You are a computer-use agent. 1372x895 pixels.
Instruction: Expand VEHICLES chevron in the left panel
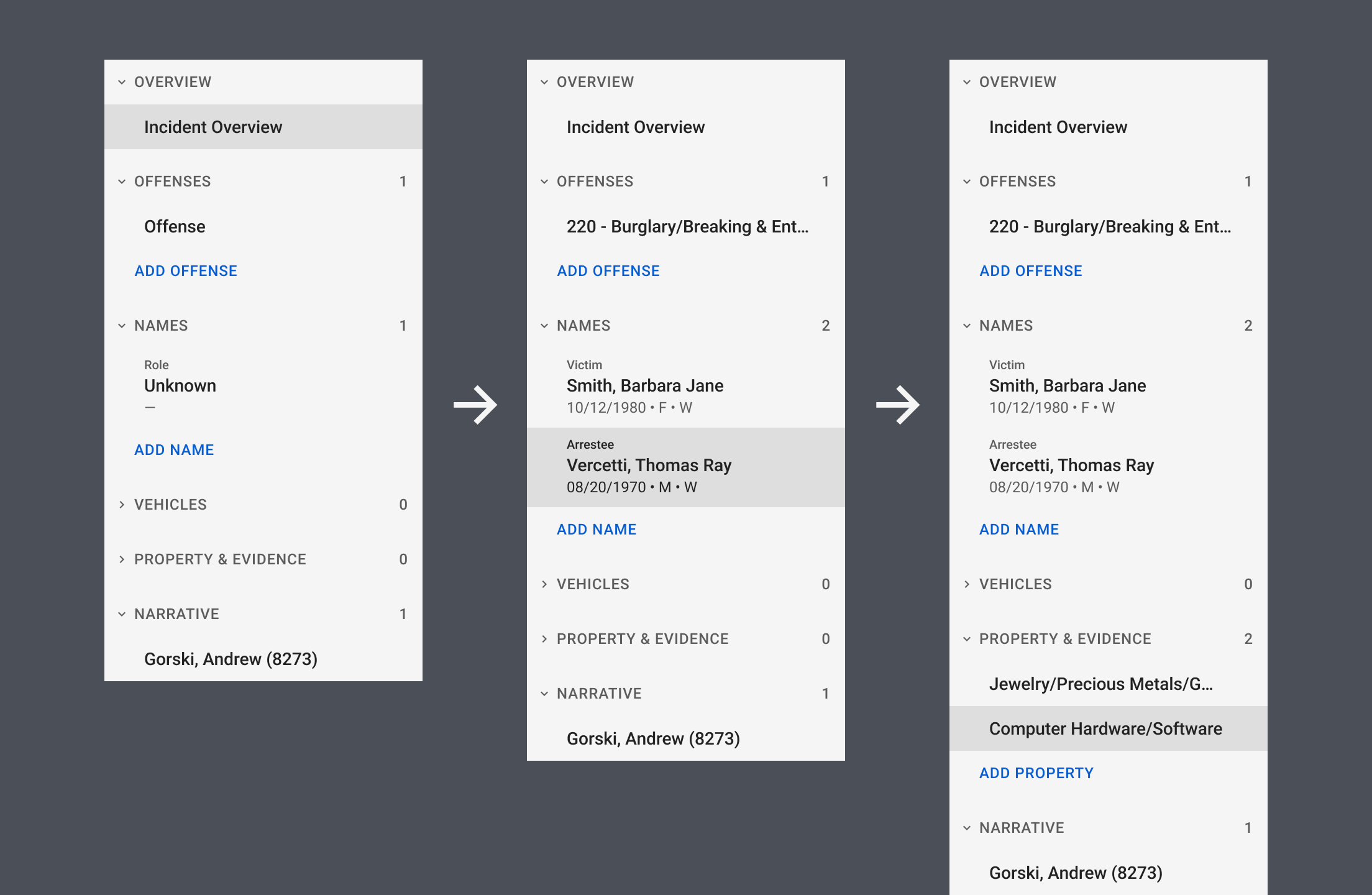[x=122, y=505]
